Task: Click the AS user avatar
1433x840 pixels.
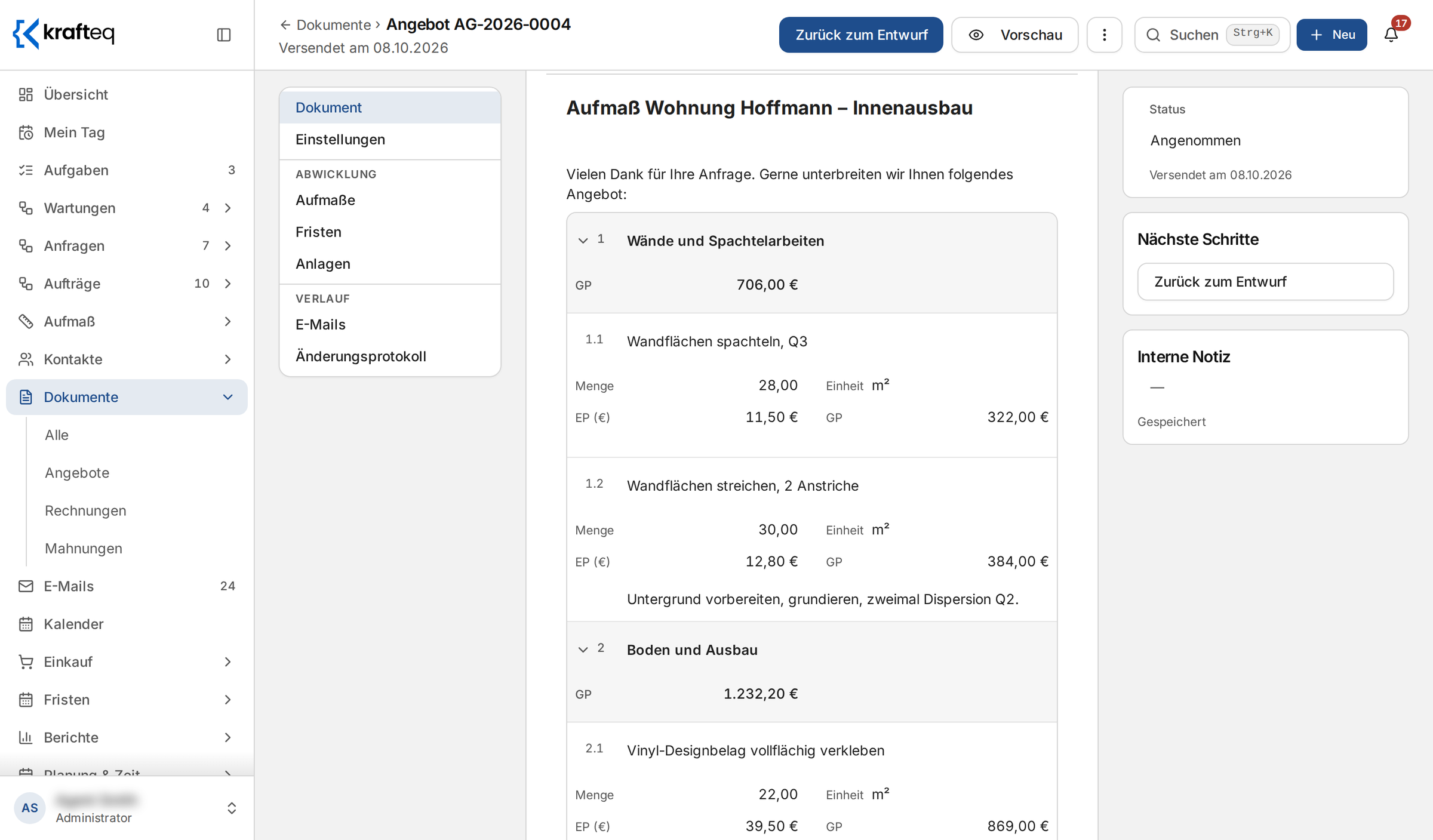Action: (30, 808)
